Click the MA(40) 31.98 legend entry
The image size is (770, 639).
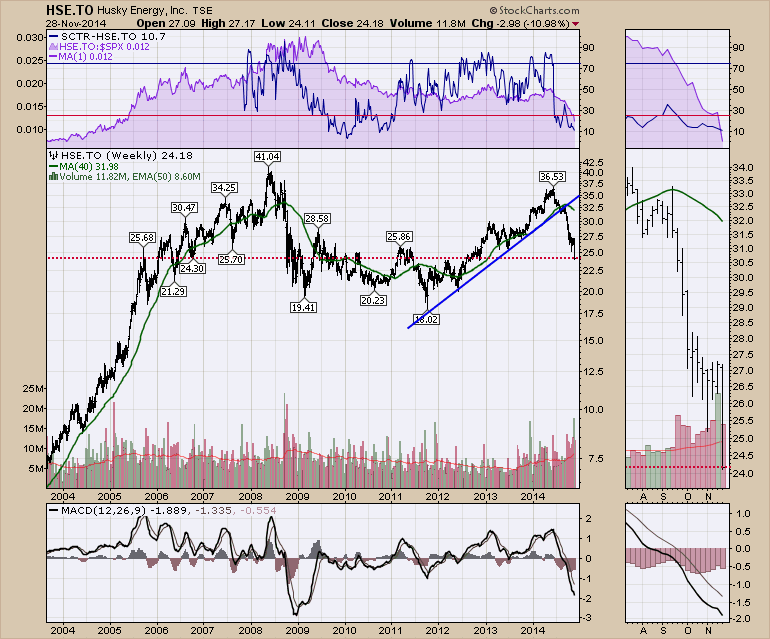pos(89,167)
